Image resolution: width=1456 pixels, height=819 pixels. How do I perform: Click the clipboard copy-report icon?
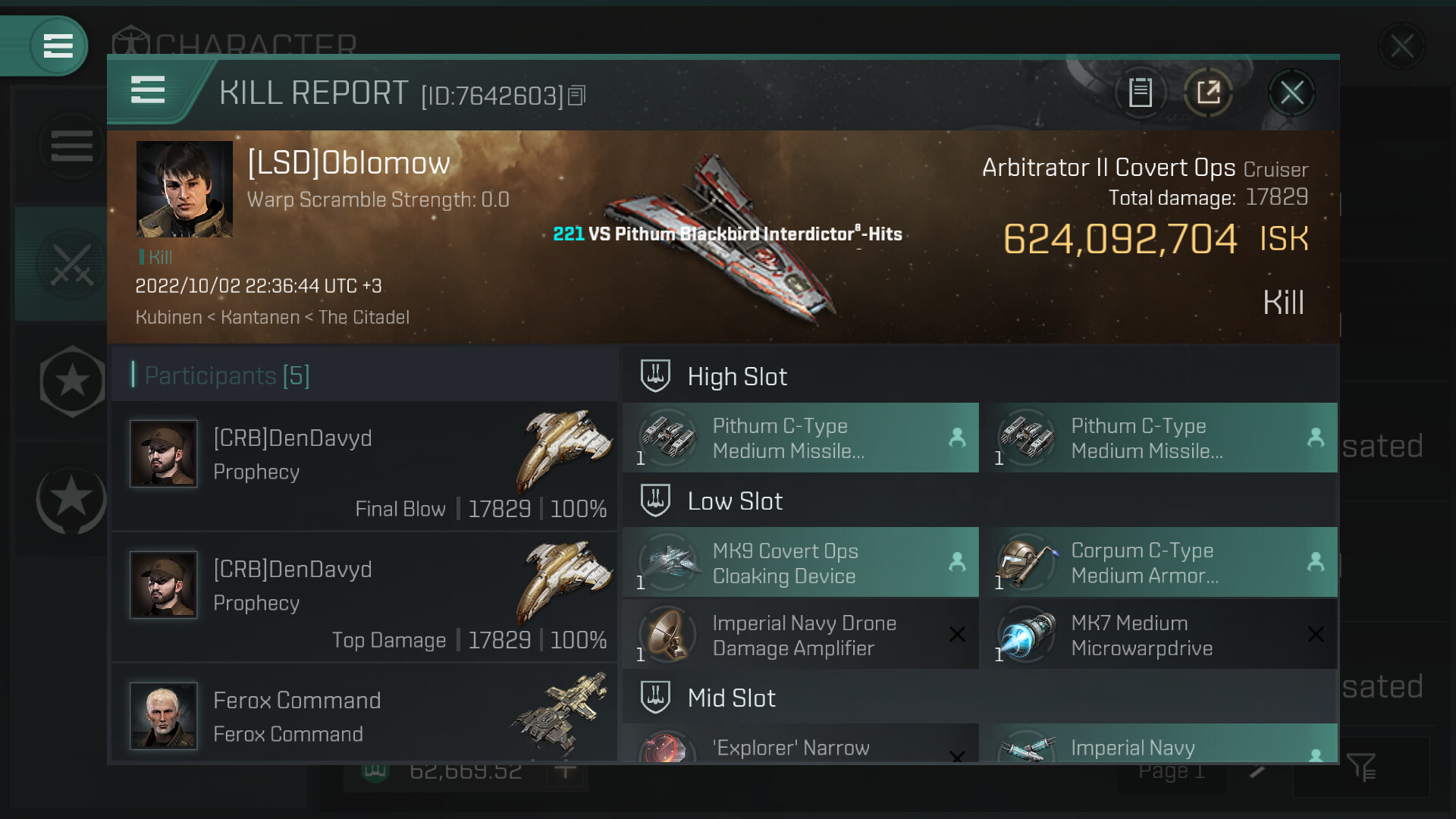tap(1141, 93)
